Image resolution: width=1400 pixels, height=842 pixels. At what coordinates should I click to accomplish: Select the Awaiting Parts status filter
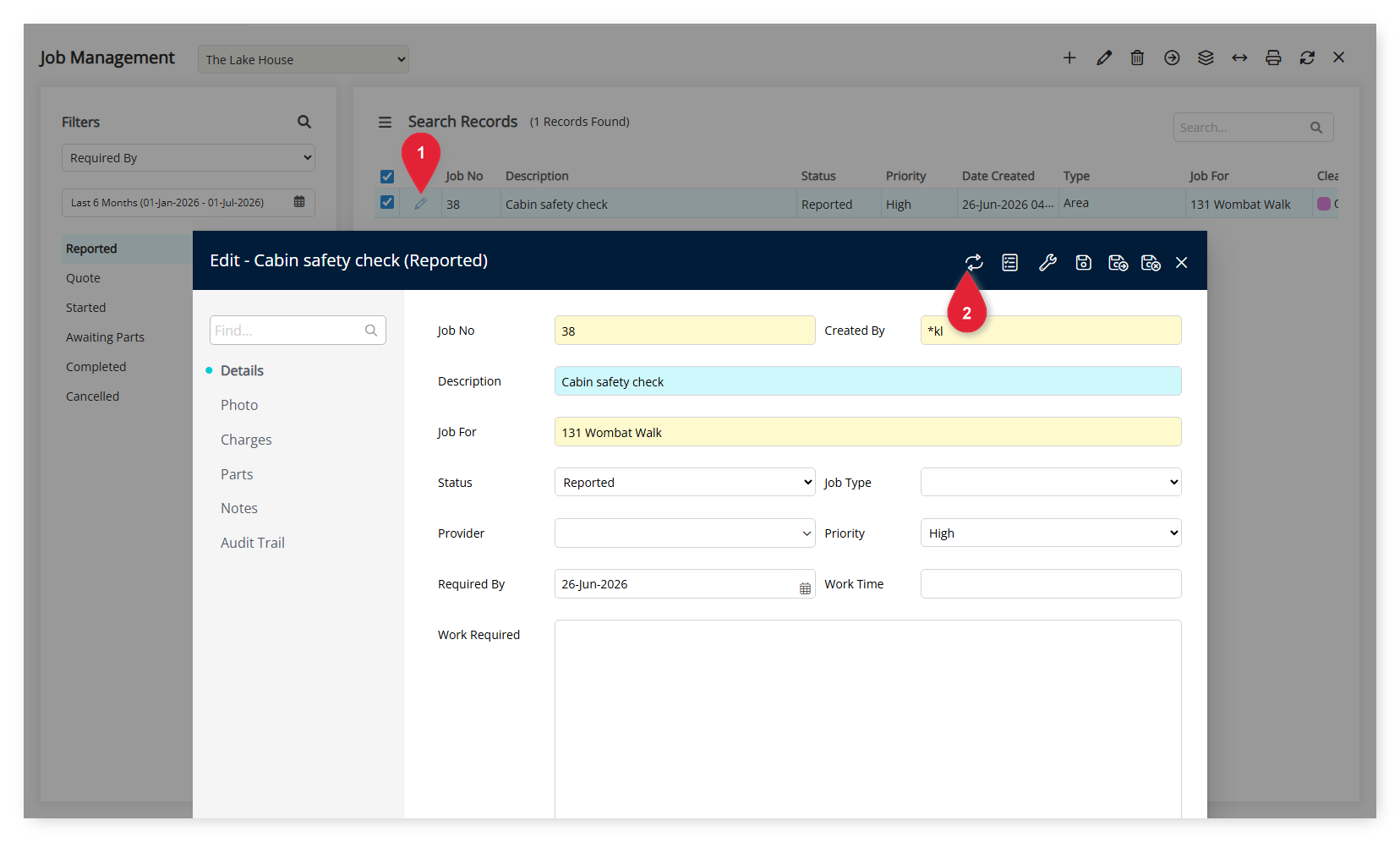105,337
